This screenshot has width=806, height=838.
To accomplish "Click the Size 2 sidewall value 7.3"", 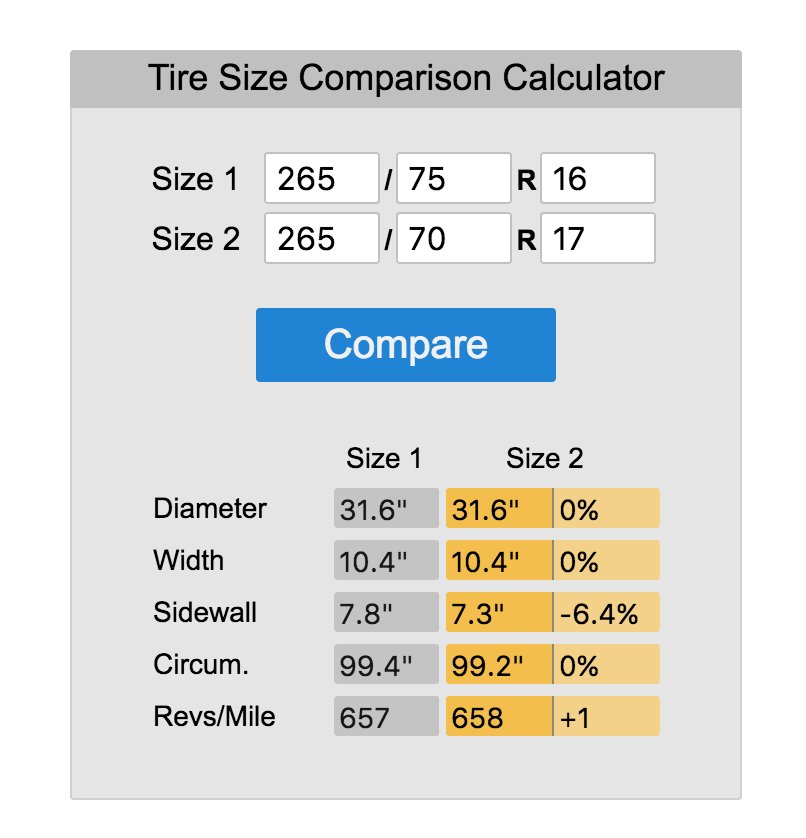I will (499, 612).
